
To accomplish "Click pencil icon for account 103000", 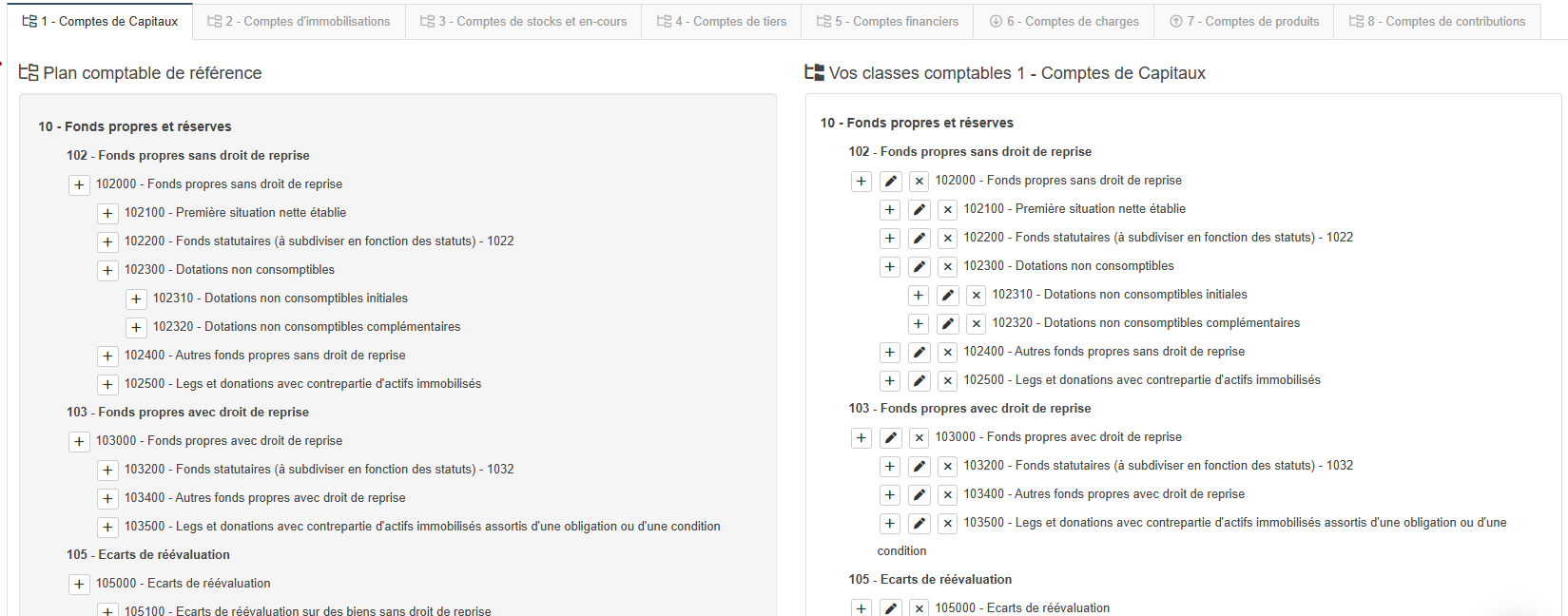I will (890, 438).
